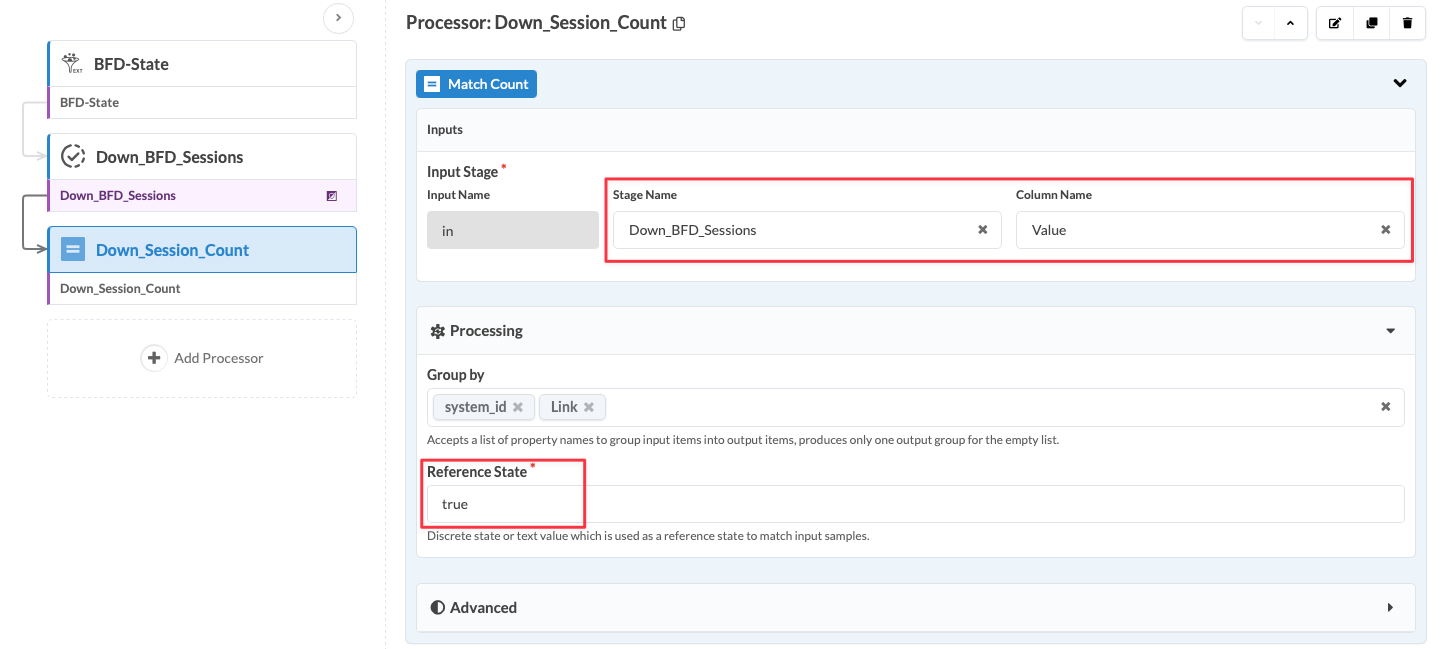Select the Down_Session_Count processor
This screenshot has height=649, width=1443.
(202, 250)
